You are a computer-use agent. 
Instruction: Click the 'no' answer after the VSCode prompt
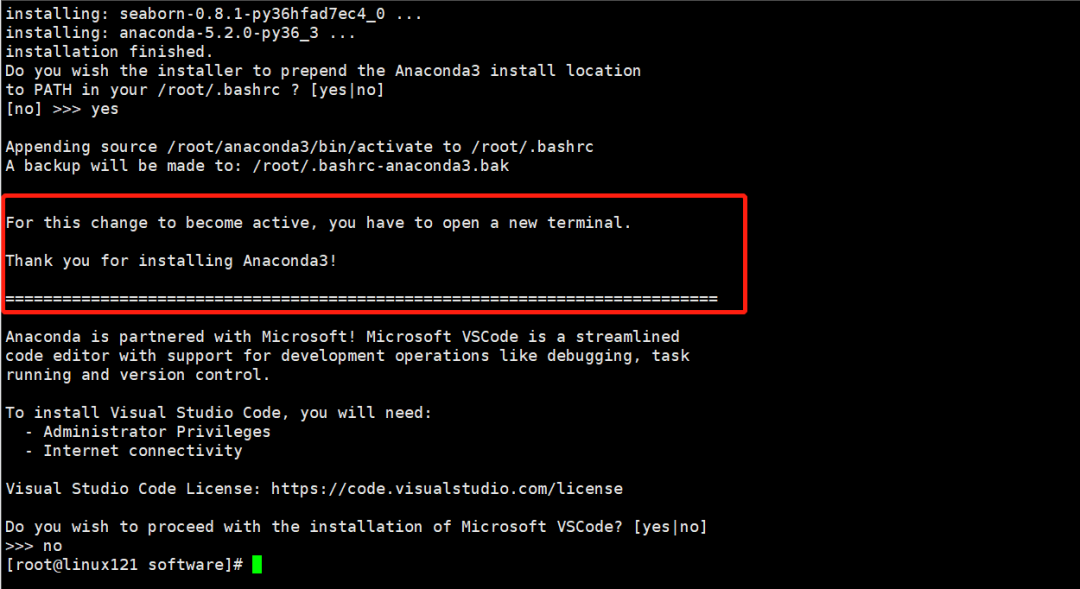(52, 546)
